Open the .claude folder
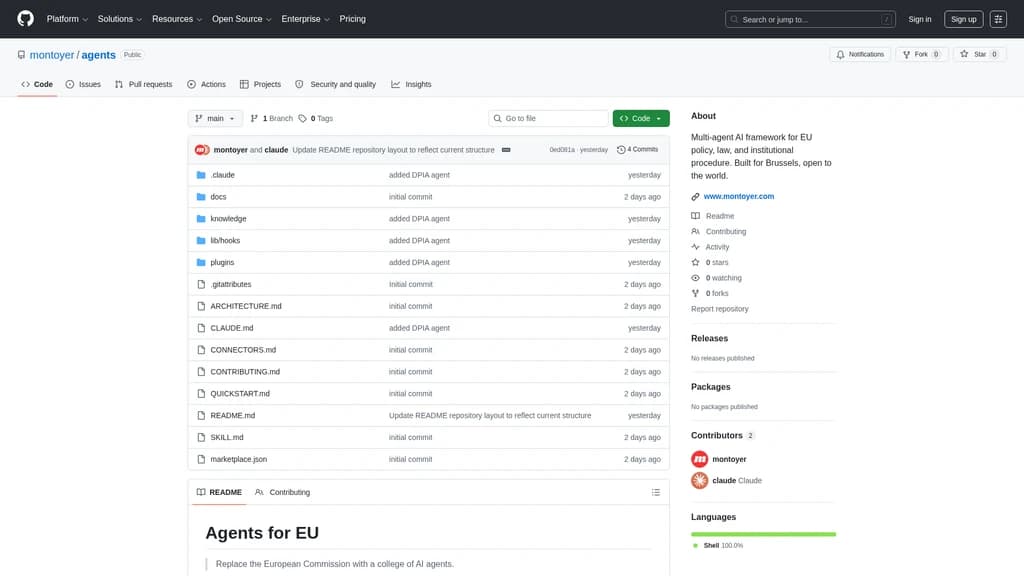 (x=222, y=175)
